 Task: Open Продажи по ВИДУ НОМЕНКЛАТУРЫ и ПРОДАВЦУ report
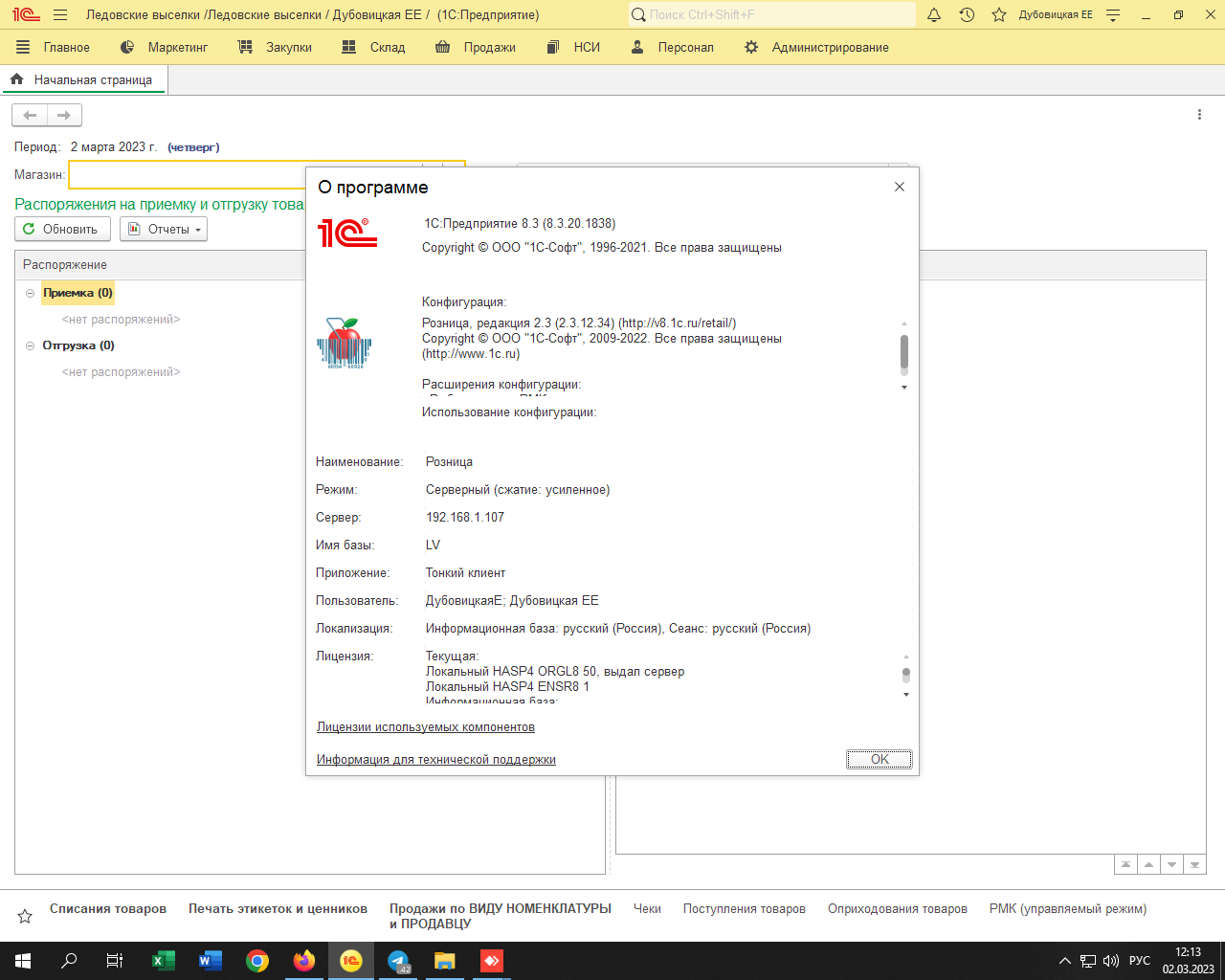pos(501,916)
